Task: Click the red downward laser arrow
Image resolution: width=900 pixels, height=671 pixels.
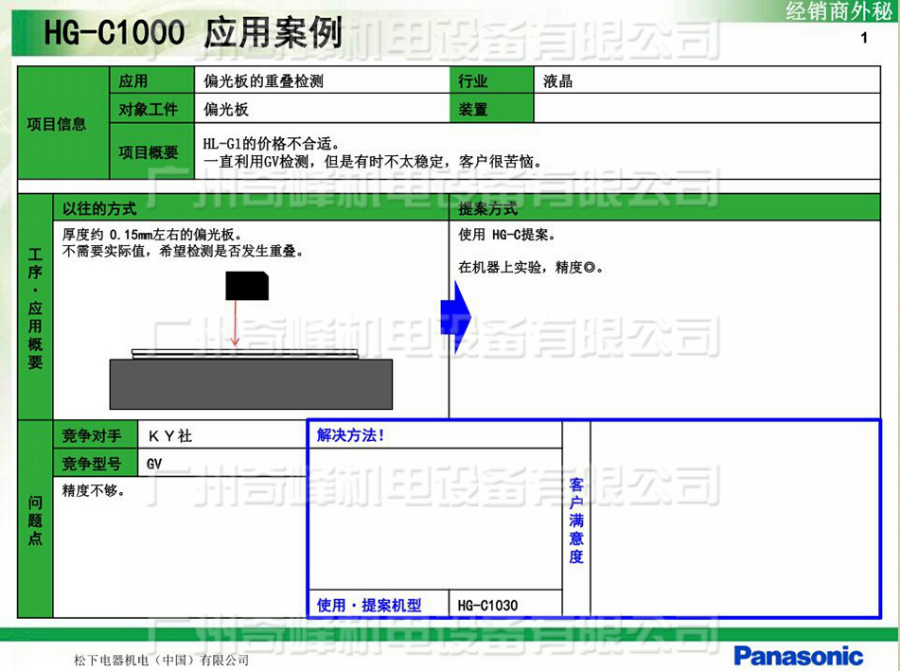Action: click(x=235, y=324)
